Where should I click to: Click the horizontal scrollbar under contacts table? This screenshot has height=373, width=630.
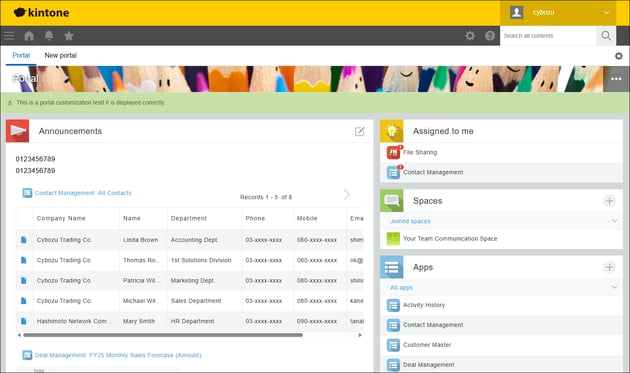[x=163, y=335]
